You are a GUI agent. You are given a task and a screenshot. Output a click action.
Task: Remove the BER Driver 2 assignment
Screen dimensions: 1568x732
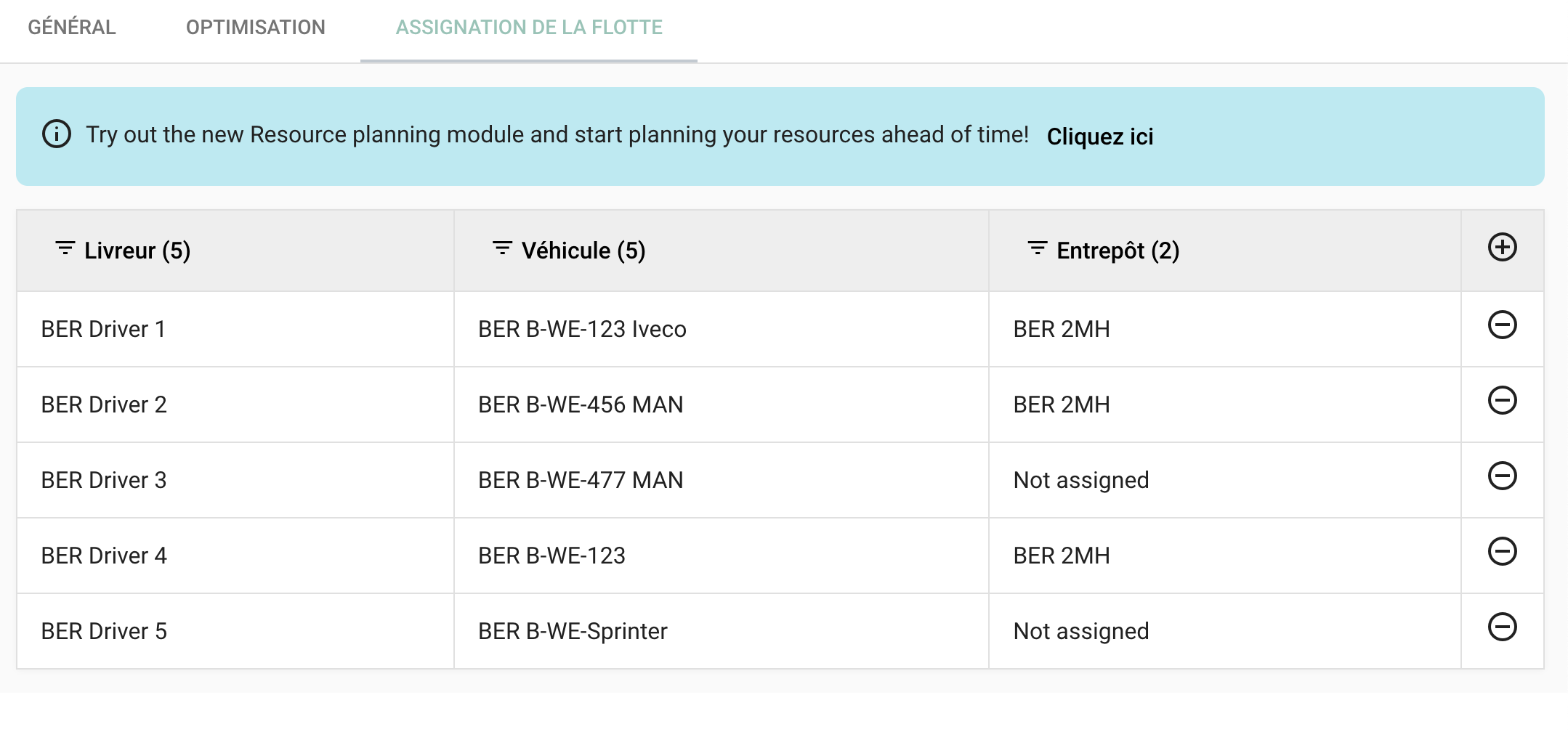(x=1502, y=400)
